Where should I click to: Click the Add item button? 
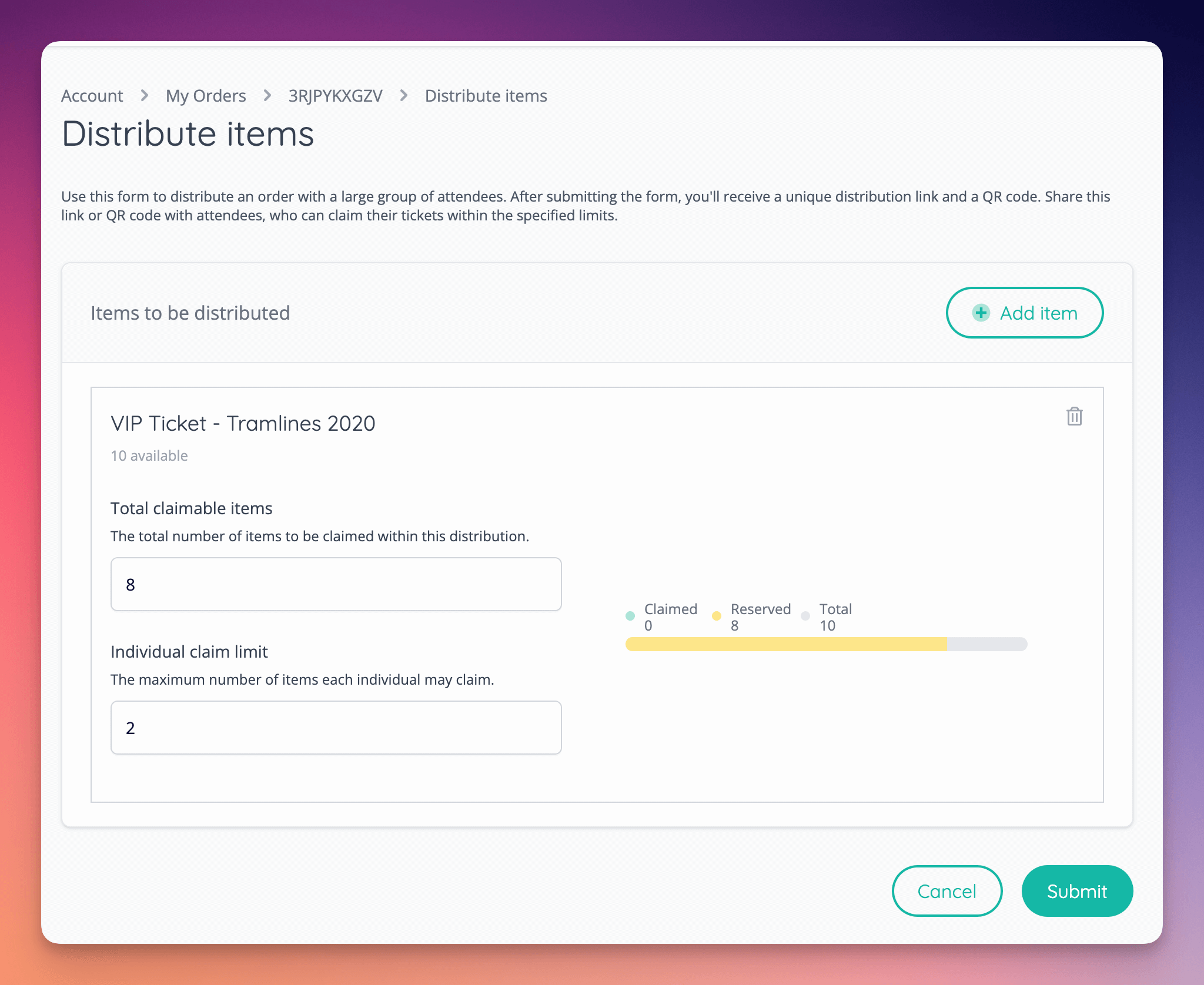click(x=1024, y=313)
